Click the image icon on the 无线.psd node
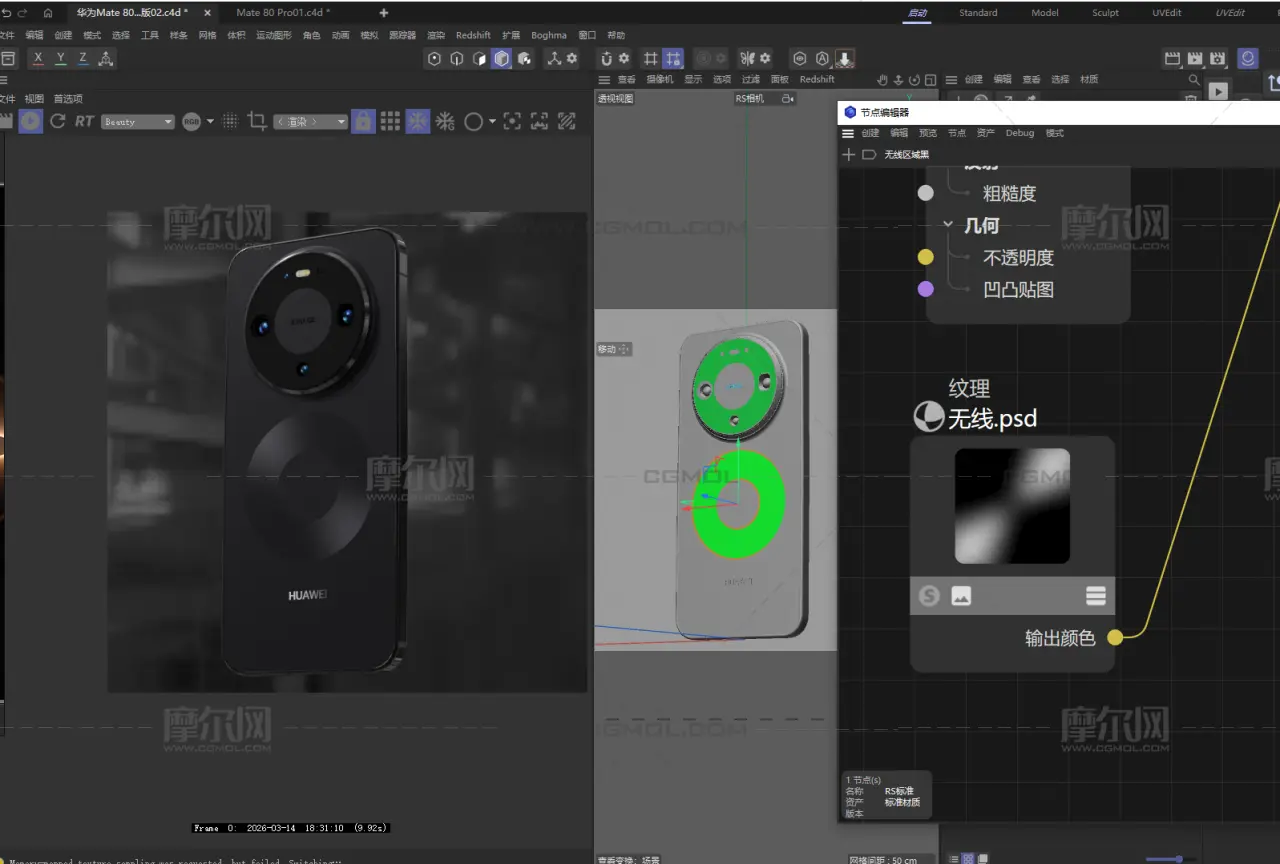1280x864 pixels. (x=961, y=597)
